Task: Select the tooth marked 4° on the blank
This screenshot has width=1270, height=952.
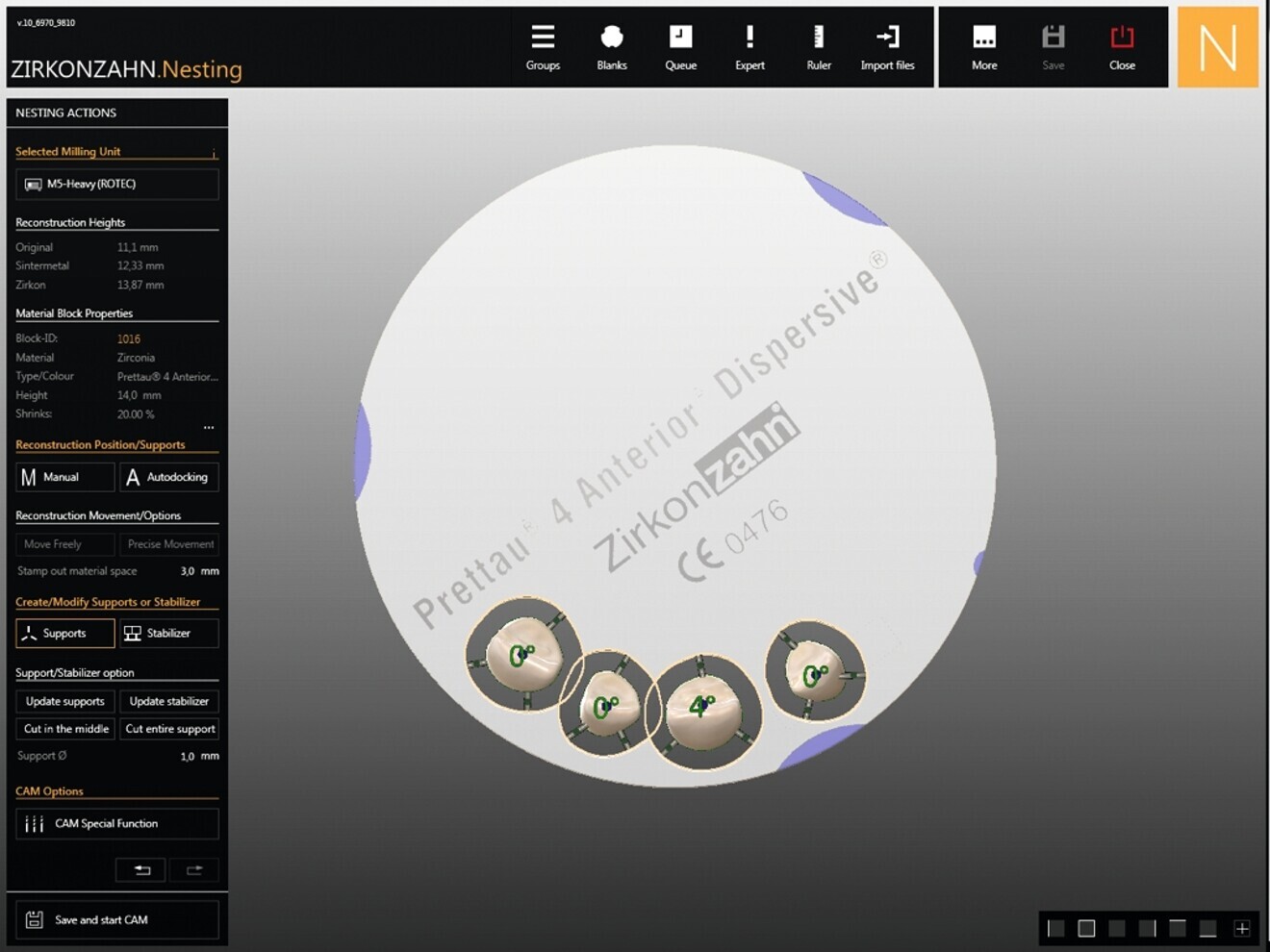Action: [x=702, y=709]
